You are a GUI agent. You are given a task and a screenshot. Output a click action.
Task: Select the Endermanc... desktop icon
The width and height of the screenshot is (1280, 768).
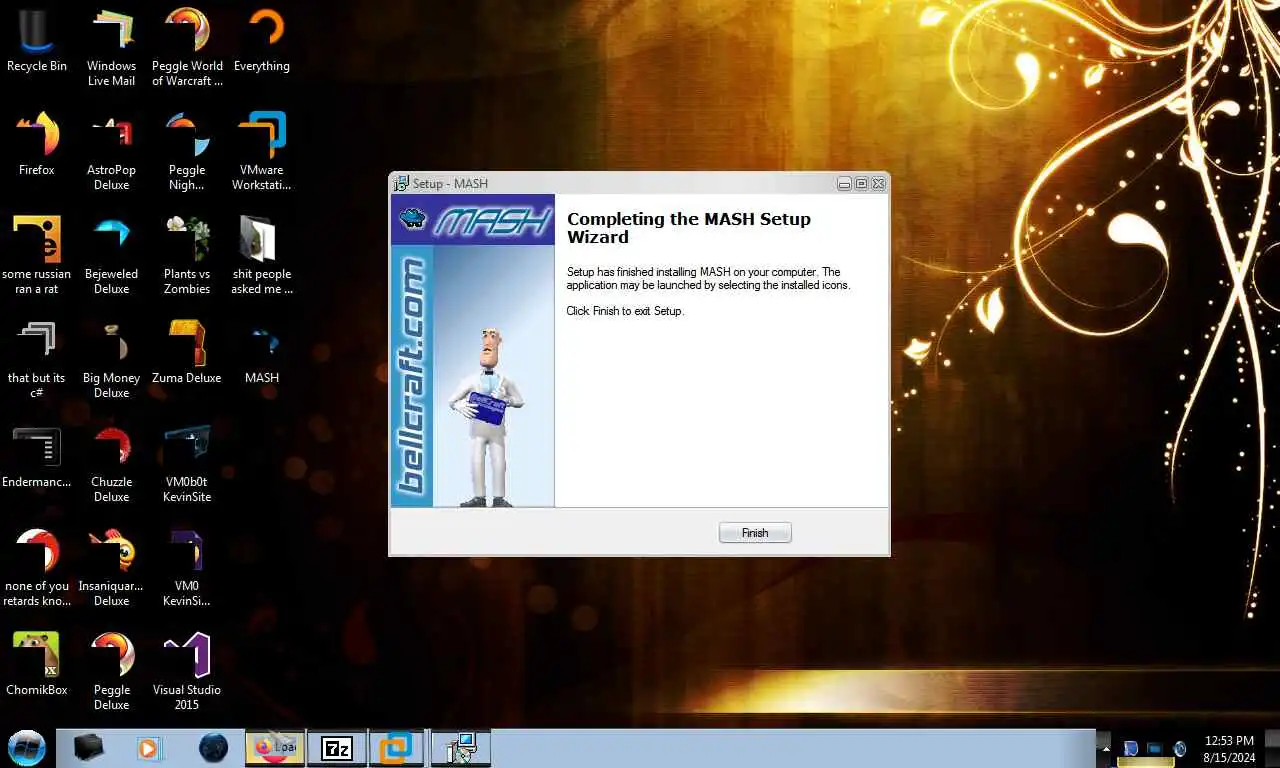pyautogui.click(x=37, y=457)
